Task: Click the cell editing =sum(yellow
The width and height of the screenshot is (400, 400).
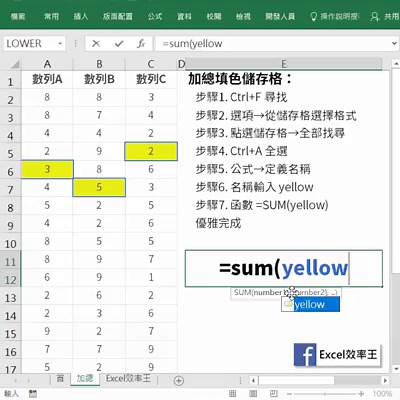Action: [x=284, y=268]
